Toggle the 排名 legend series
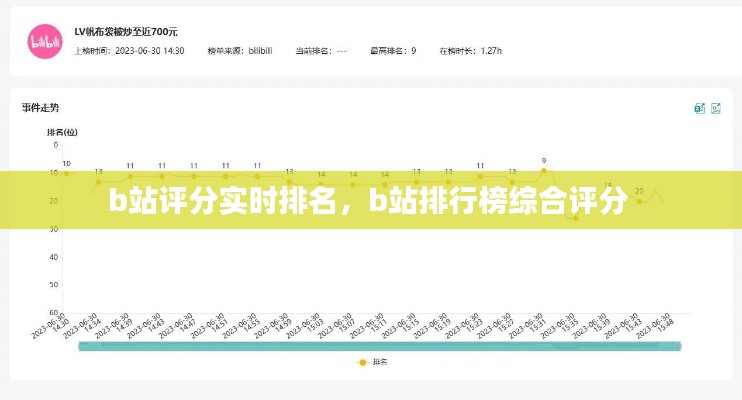The height and width of the screenshot is (400, 742). tap(371, 362)
